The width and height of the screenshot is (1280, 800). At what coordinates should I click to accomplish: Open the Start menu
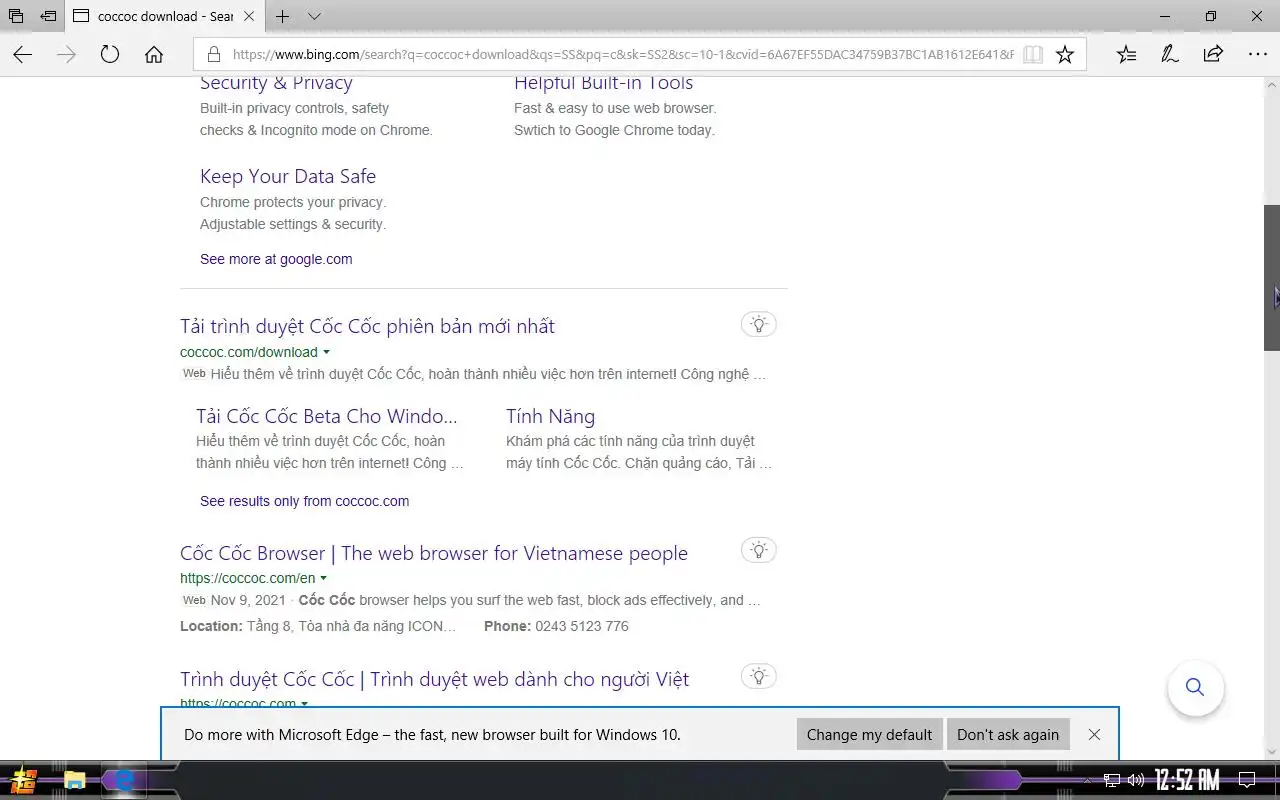pyautogui.click(x=24, y=780)
